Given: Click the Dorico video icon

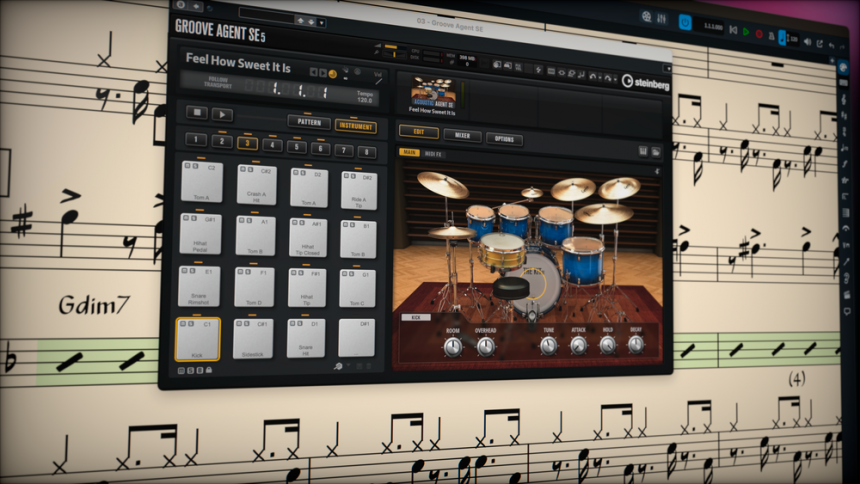Looking at the screenshot, I should pos(647,16).
